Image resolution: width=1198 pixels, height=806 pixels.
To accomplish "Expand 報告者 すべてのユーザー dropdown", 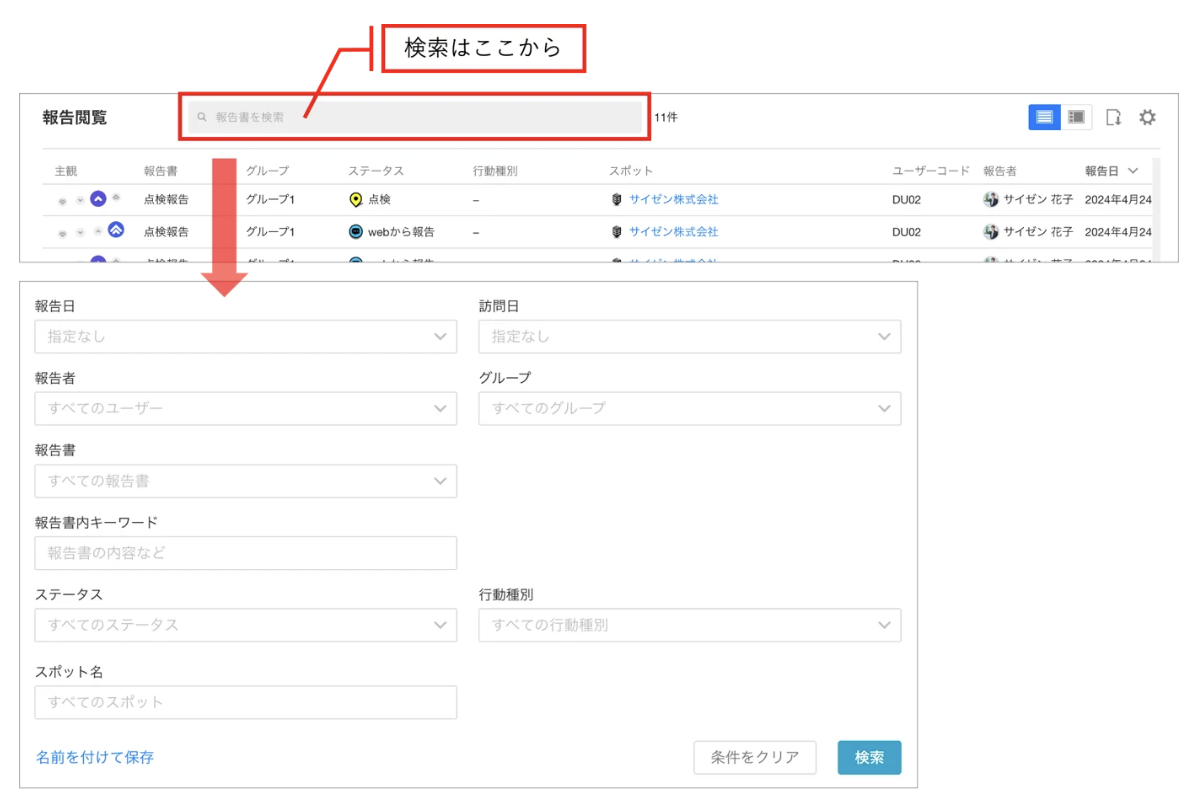I will point(245,409).
